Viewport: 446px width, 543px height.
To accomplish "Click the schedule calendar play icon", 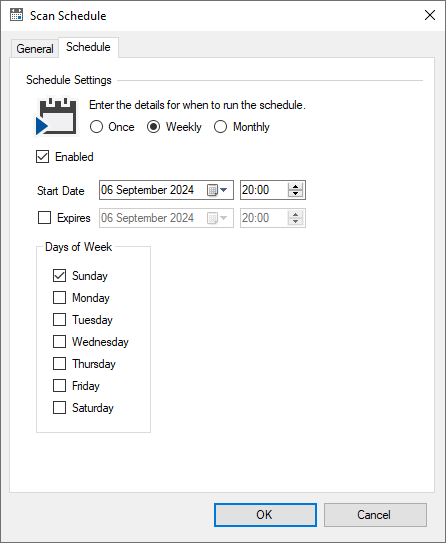I will [x=56, y=117].
